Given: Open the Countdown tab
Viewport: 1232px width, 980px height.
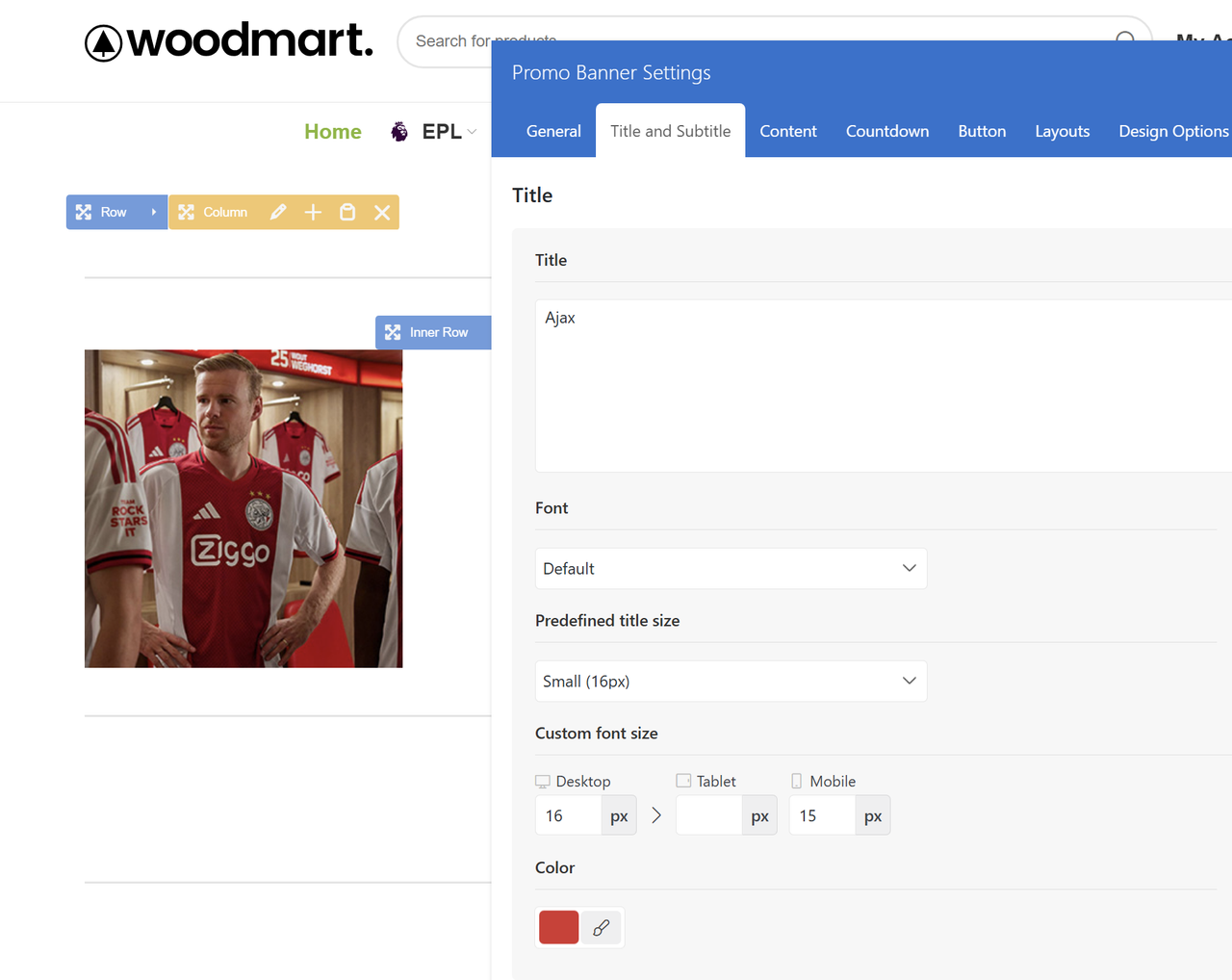Looking at the screenshot, I should coord(887,131).
